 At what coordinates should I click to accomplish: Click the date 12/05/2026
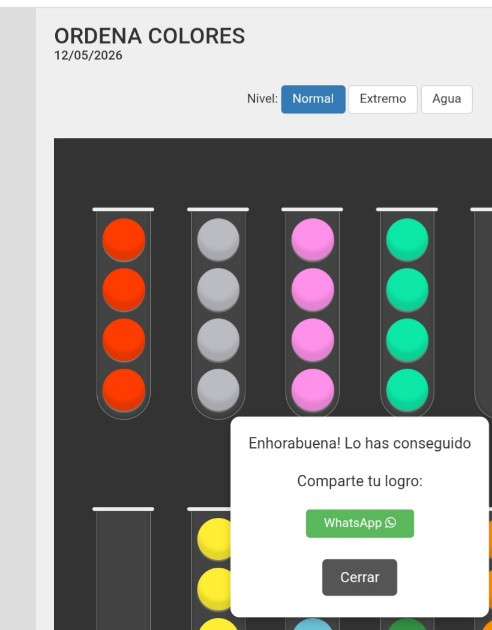(88, 55)
